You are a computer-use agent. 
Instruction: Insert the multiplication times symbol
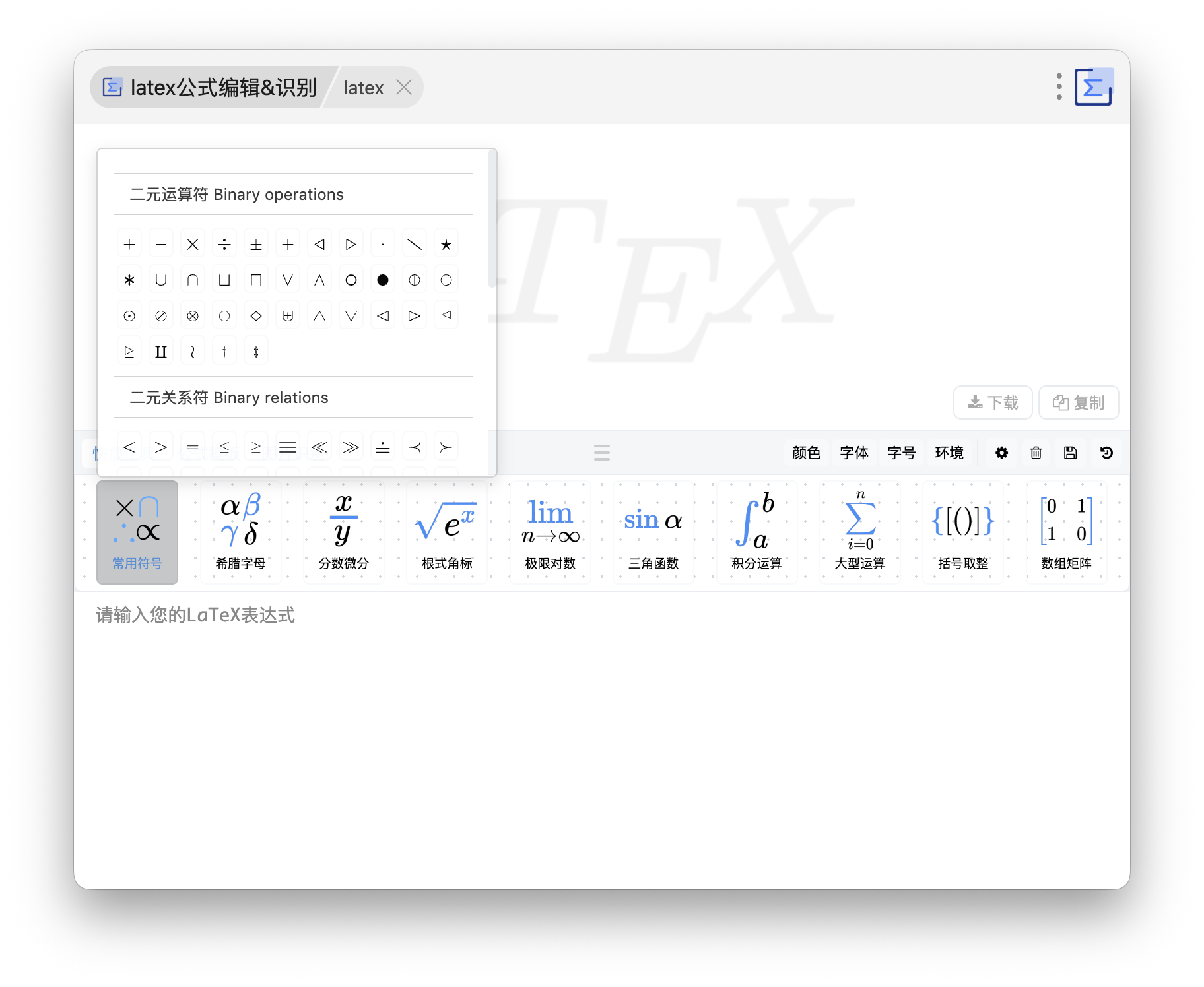tap(193, 245)
